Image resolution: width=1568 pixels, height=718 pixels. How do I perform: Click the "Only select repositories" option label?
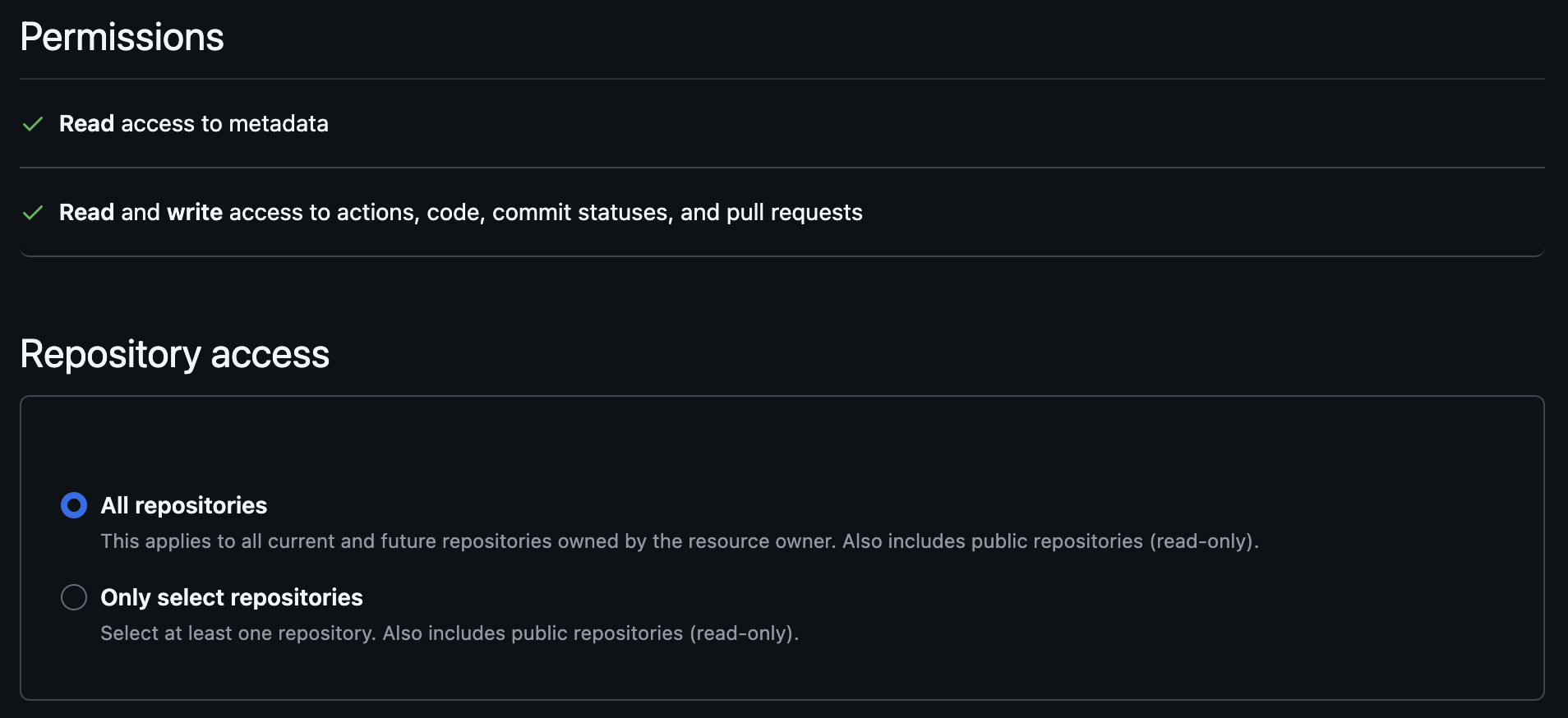[231, 597]
